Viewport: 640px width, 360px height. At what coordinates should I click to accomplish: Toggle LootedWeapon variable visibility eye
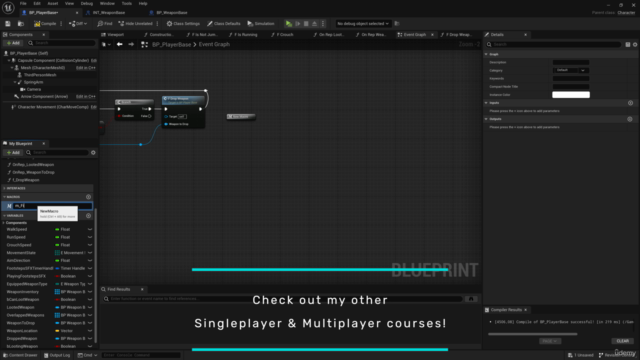coord(90,307)
